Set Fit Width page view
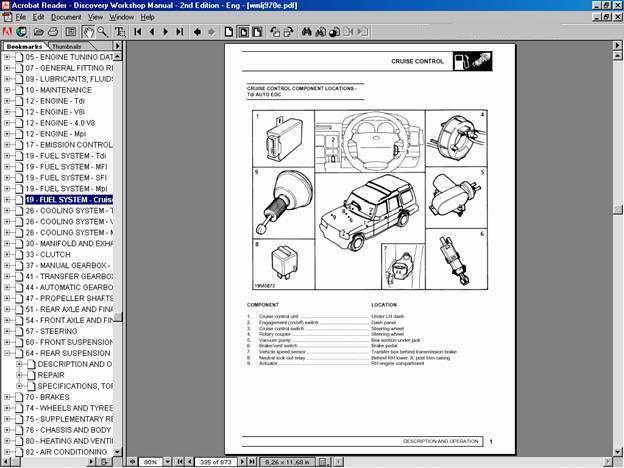This screenshot has height=468, width=624. click(257, 32)
